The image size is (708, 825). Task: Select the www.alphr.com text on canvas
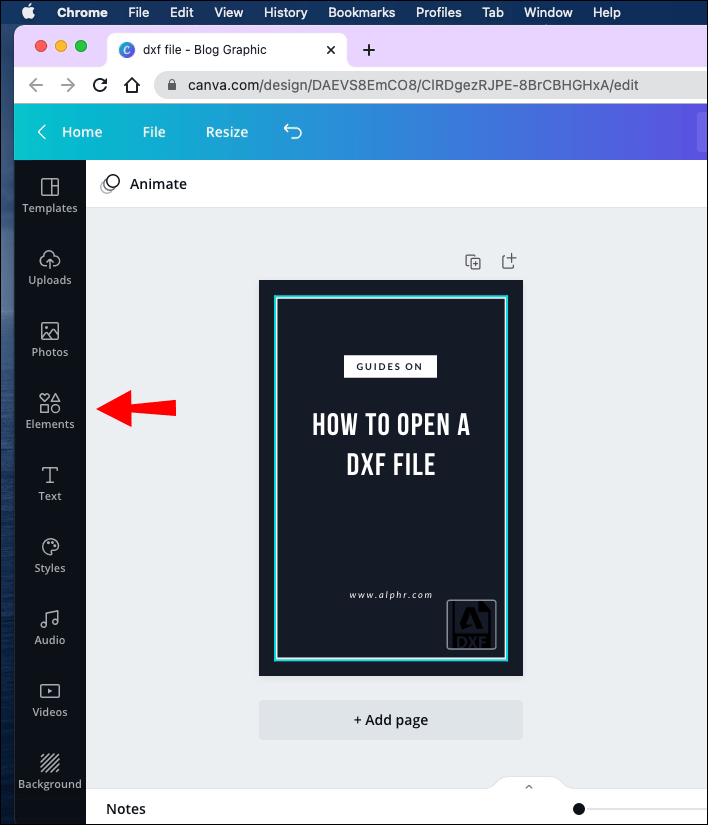click(391, 595)
